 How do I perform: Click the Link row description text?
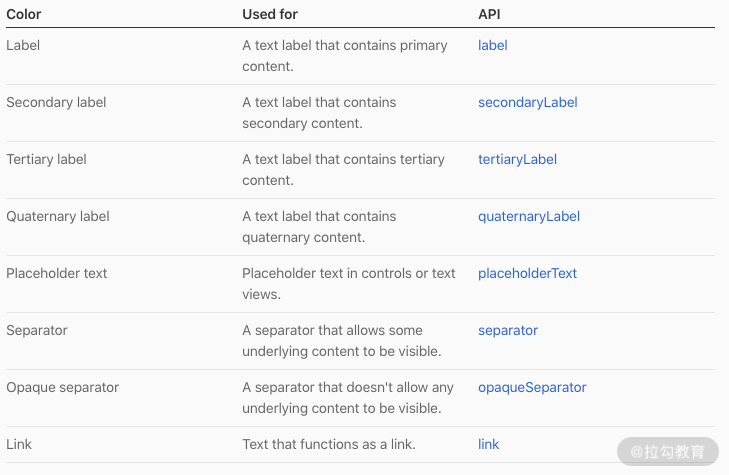point(328,444)
